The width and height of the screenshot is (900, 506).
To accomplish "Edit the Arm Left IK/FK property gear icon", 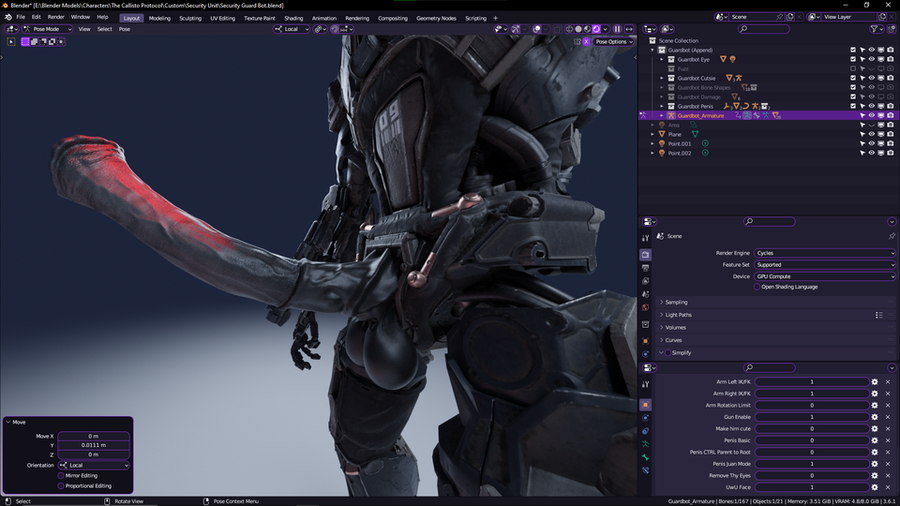I will point(875,382).
